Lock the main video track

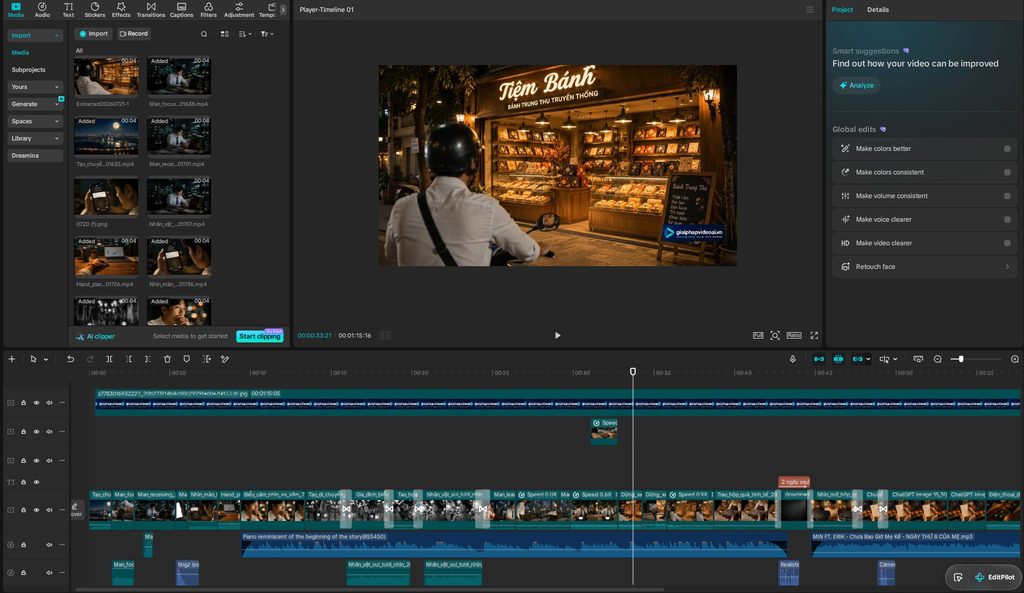tap(24, 510)
